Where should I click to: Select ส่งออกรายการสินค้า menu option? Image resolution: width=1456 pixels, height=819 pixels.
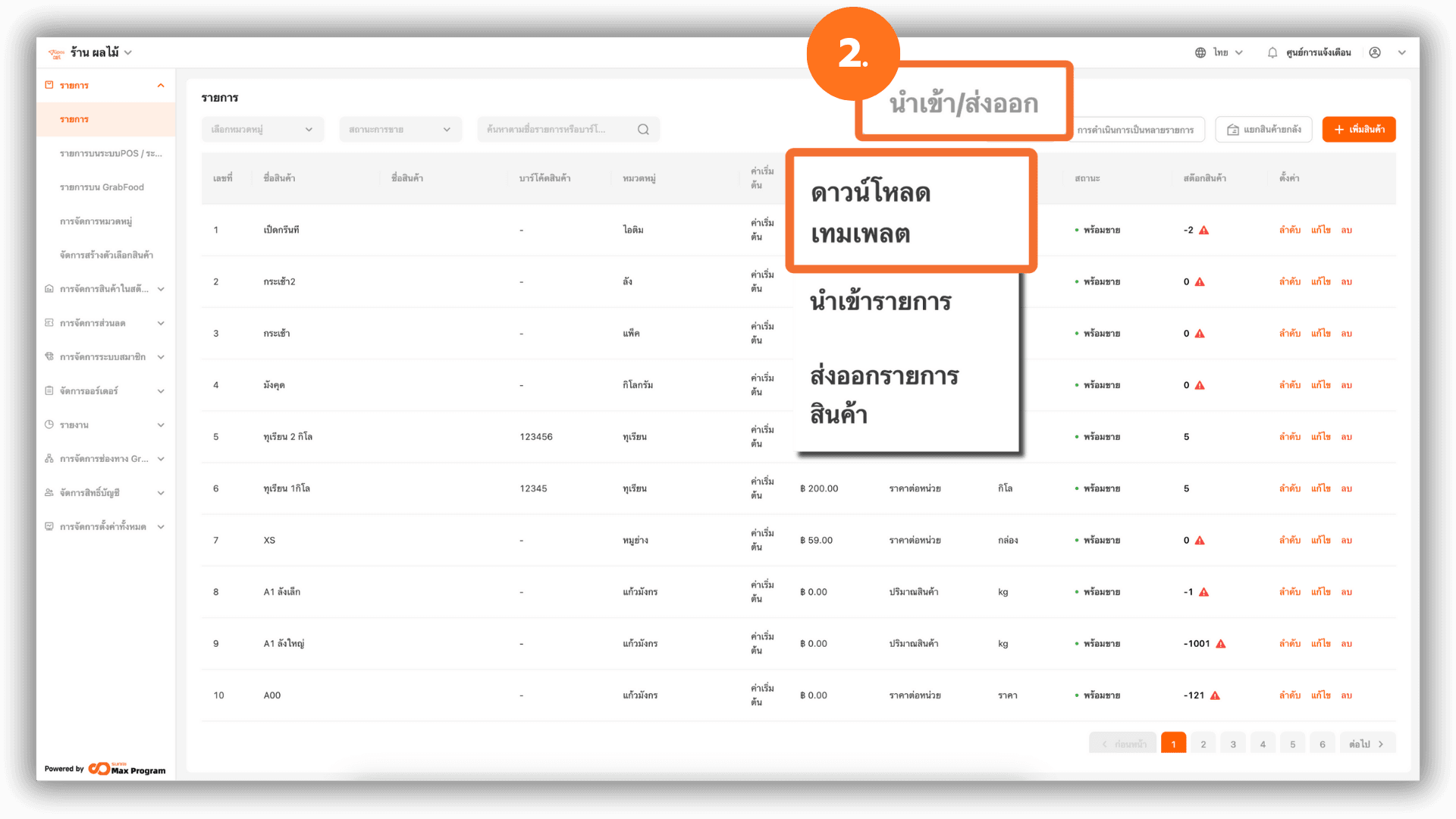click(x=884, y=394)
